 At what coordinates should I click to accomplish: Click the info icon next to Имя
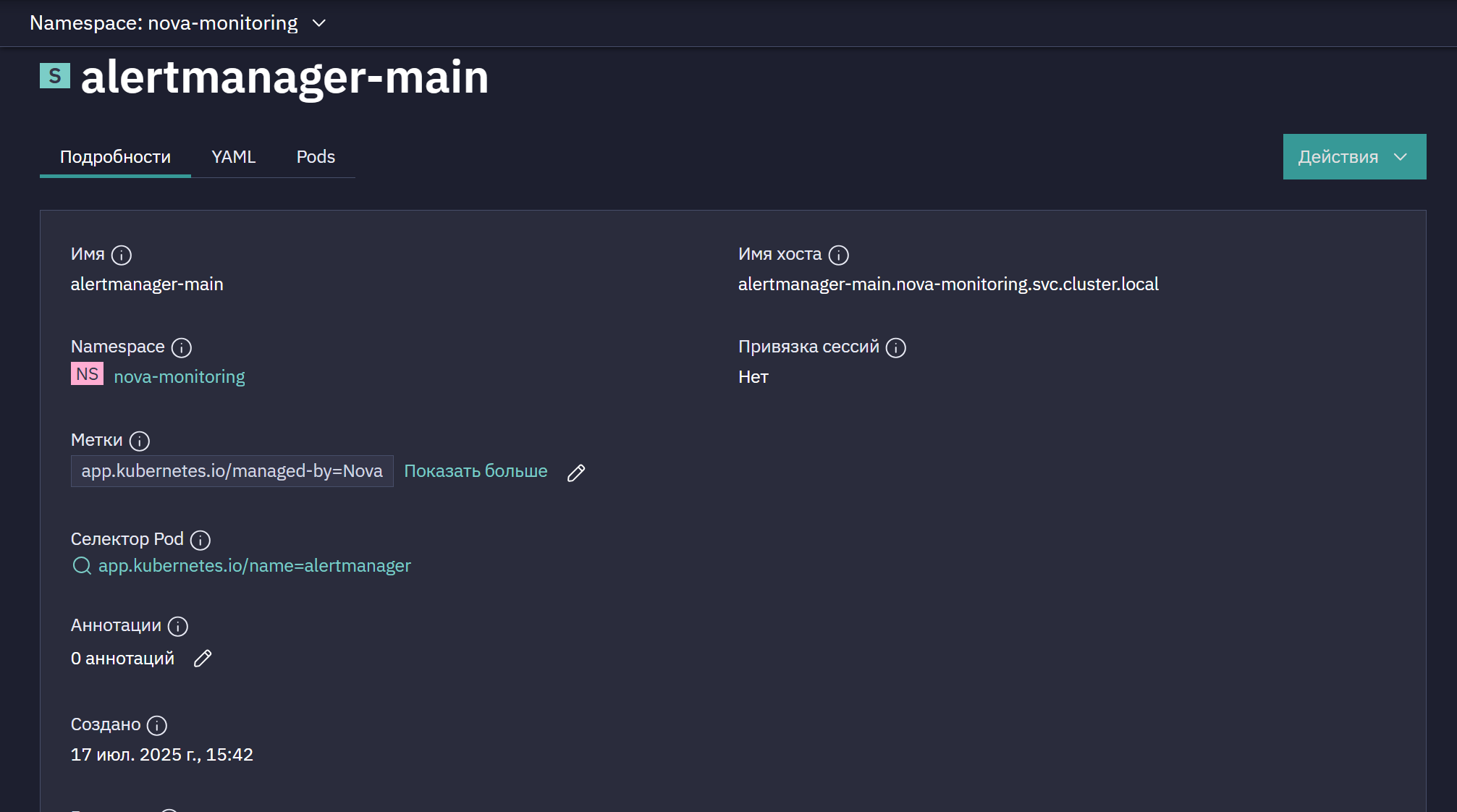(122, 255)
